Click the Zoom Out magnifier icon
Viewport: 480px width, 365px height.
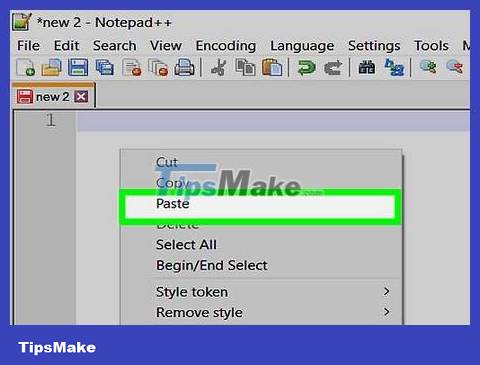pos(455,67)
